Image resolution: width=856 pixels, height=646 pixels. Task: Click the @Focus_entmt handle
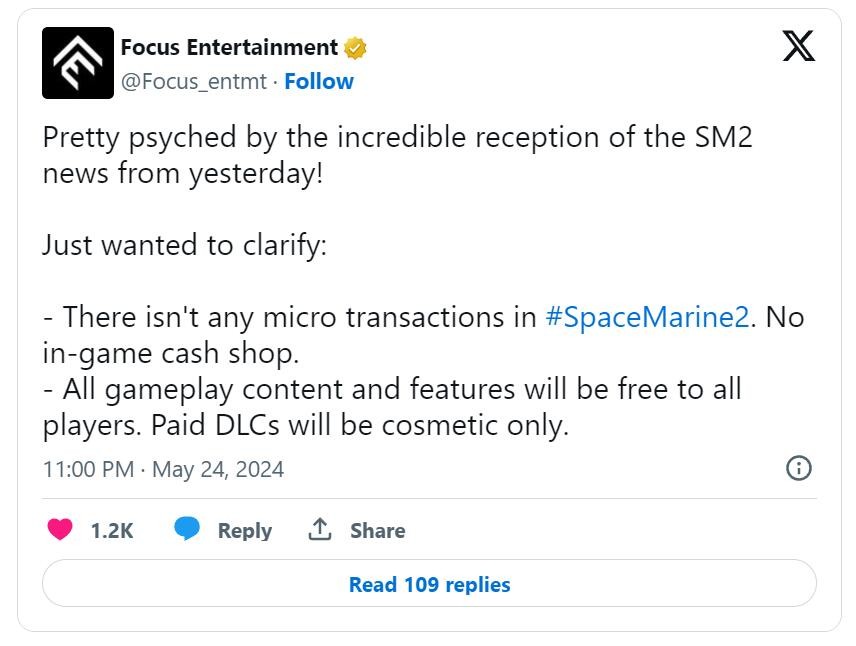(x=193, y=81)
